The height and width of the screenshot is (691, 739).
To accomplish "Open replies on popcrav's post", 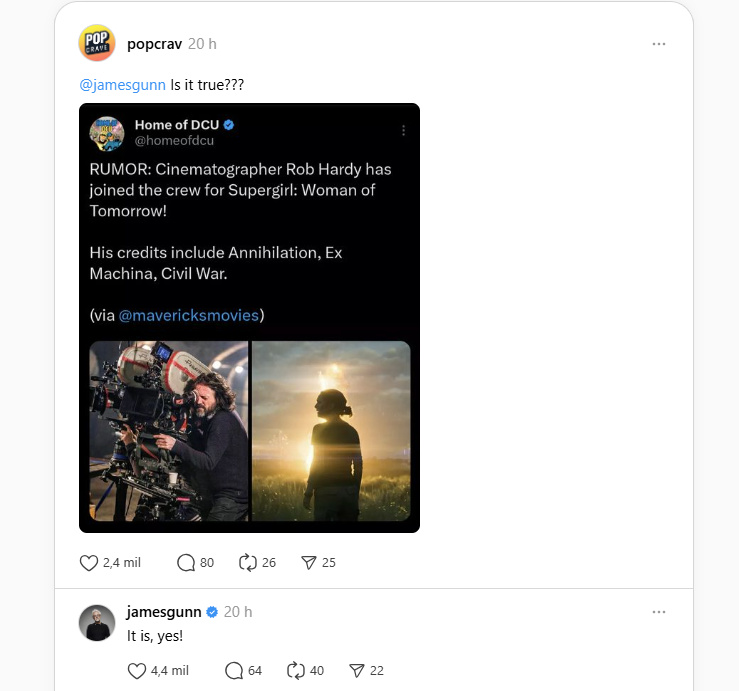I will 186,563.
